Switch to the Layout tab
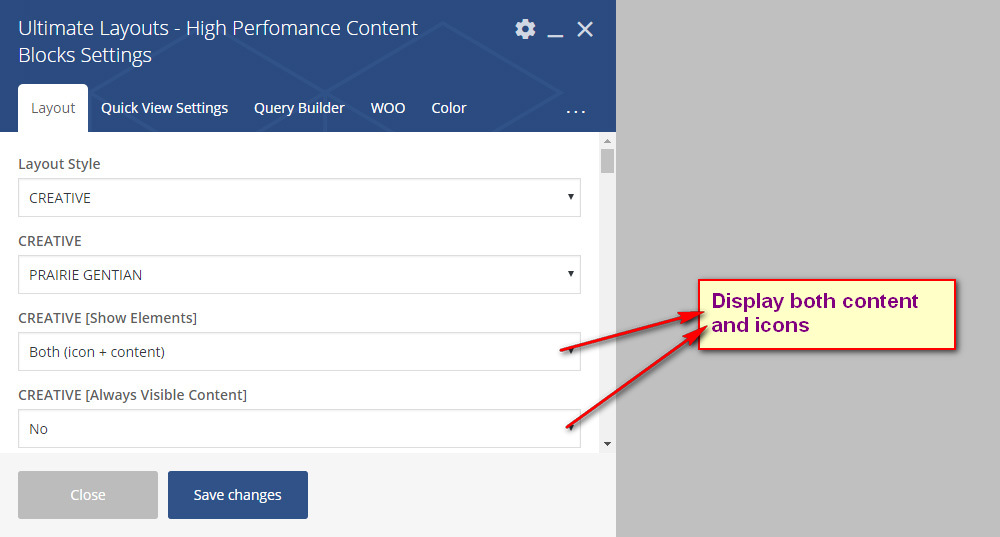 click(53, 108)
